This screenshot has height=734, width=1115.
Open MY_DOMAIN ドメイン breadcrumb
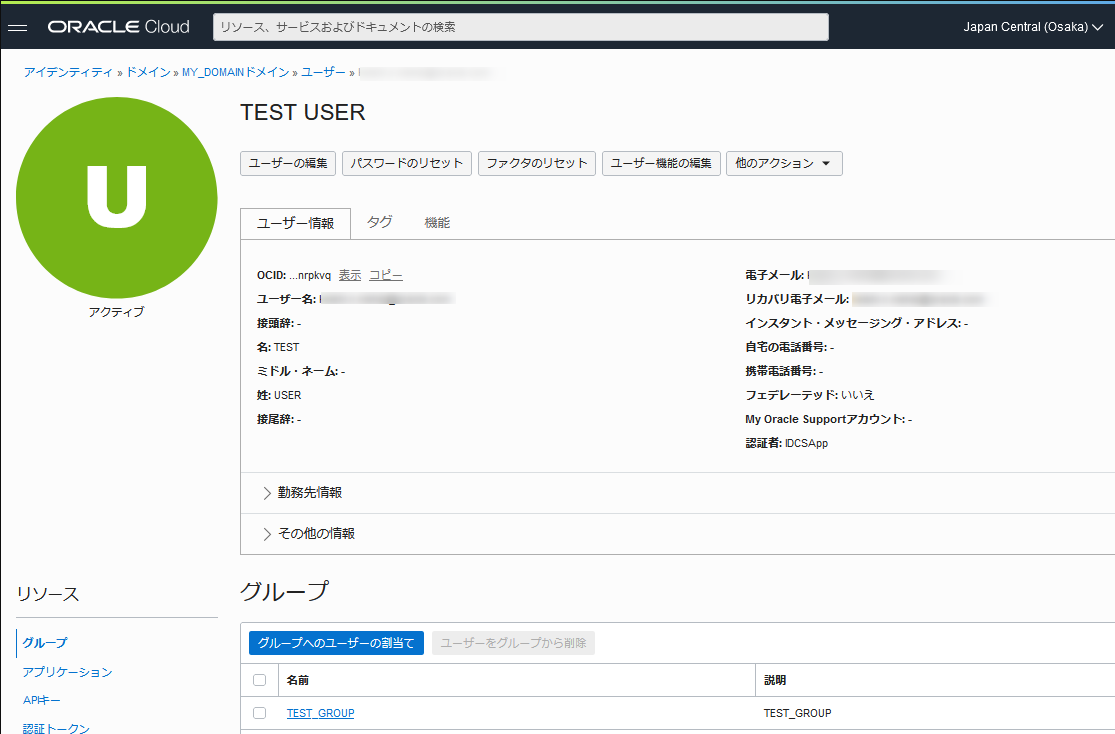tap(235, 72)
